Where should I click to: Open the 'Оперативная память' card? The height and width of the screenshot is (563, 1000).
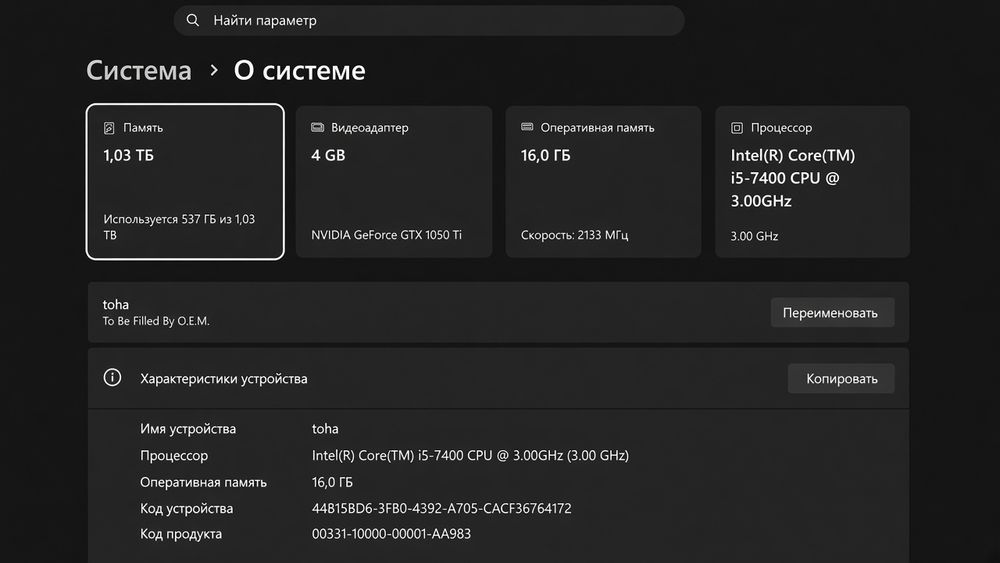pos(603,182)
